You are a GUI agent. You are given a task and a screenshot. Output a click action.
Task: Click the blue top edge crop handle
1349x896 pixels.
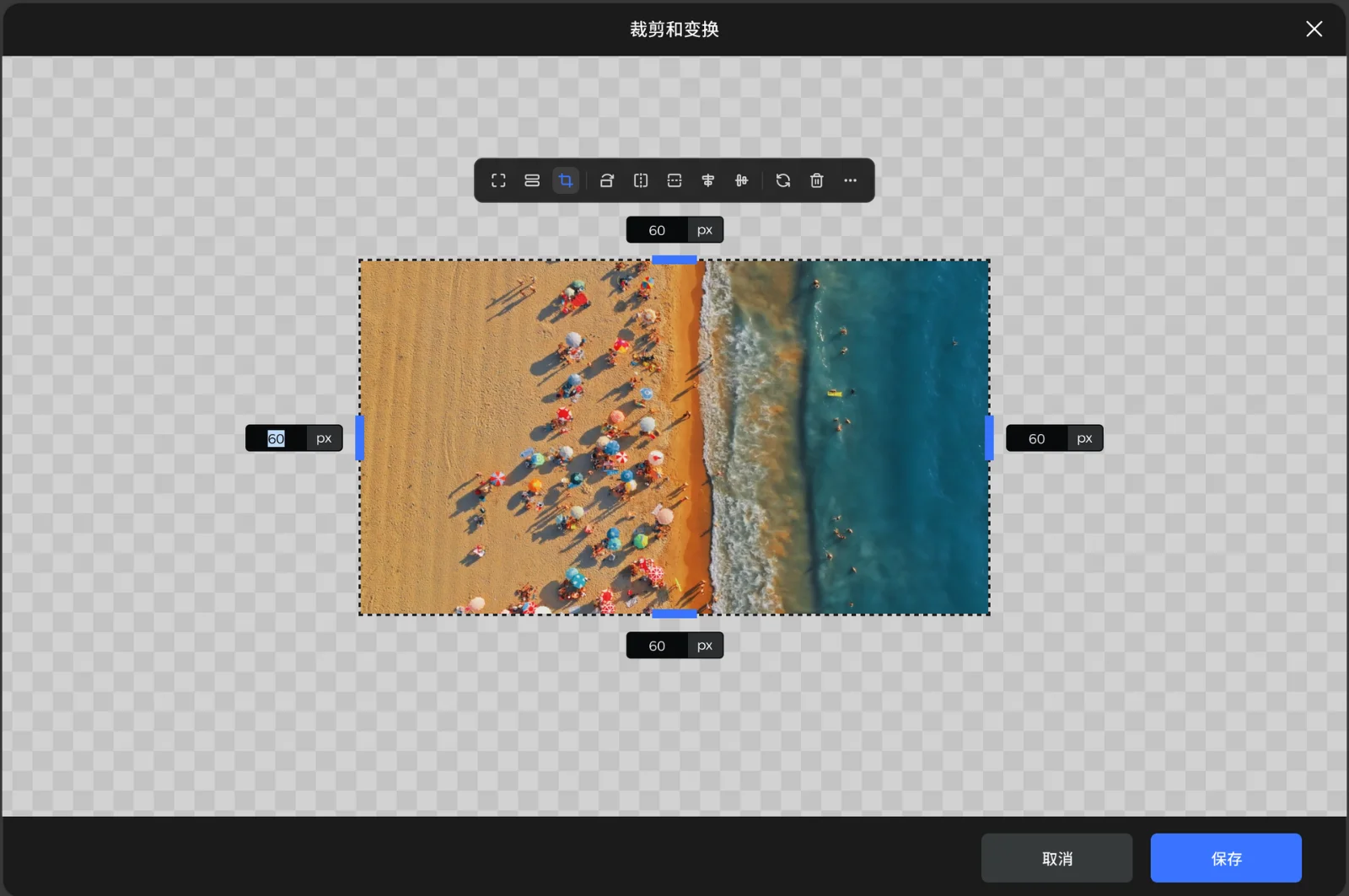[x=674, y=260]
